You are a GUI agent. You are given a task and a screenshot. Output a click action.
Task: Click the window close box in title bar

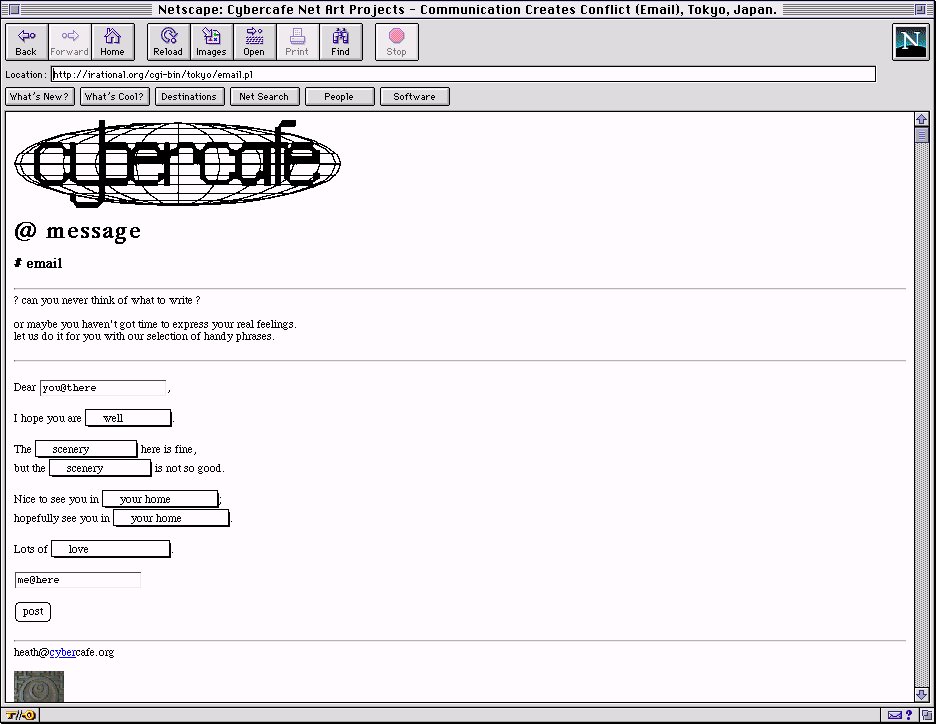(15, 9)
